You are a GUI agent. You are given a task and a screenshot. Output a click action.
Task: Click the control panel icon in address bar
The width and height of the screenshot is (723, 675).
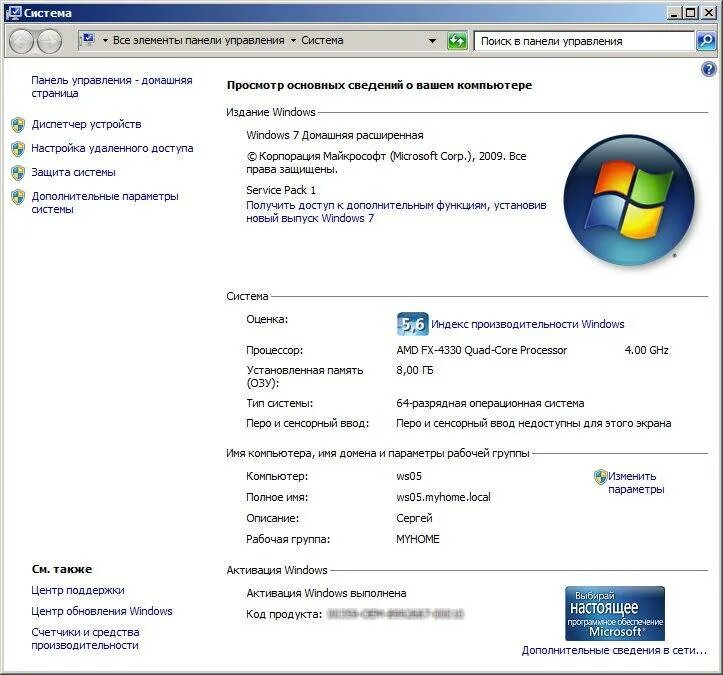pyautogui.click(x=88, y=41)
